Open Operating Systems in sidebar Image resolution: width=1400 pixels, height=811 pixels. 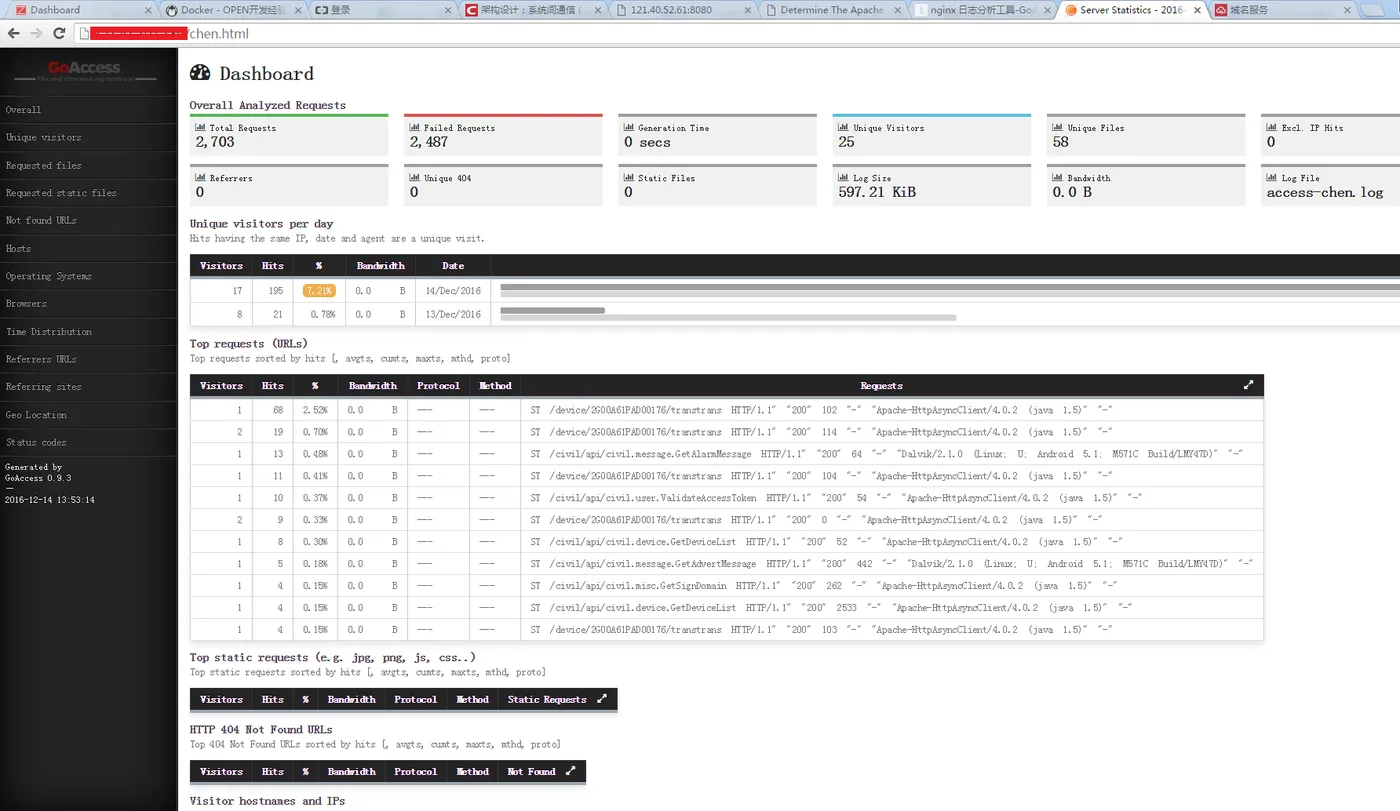tap(88, 276)
